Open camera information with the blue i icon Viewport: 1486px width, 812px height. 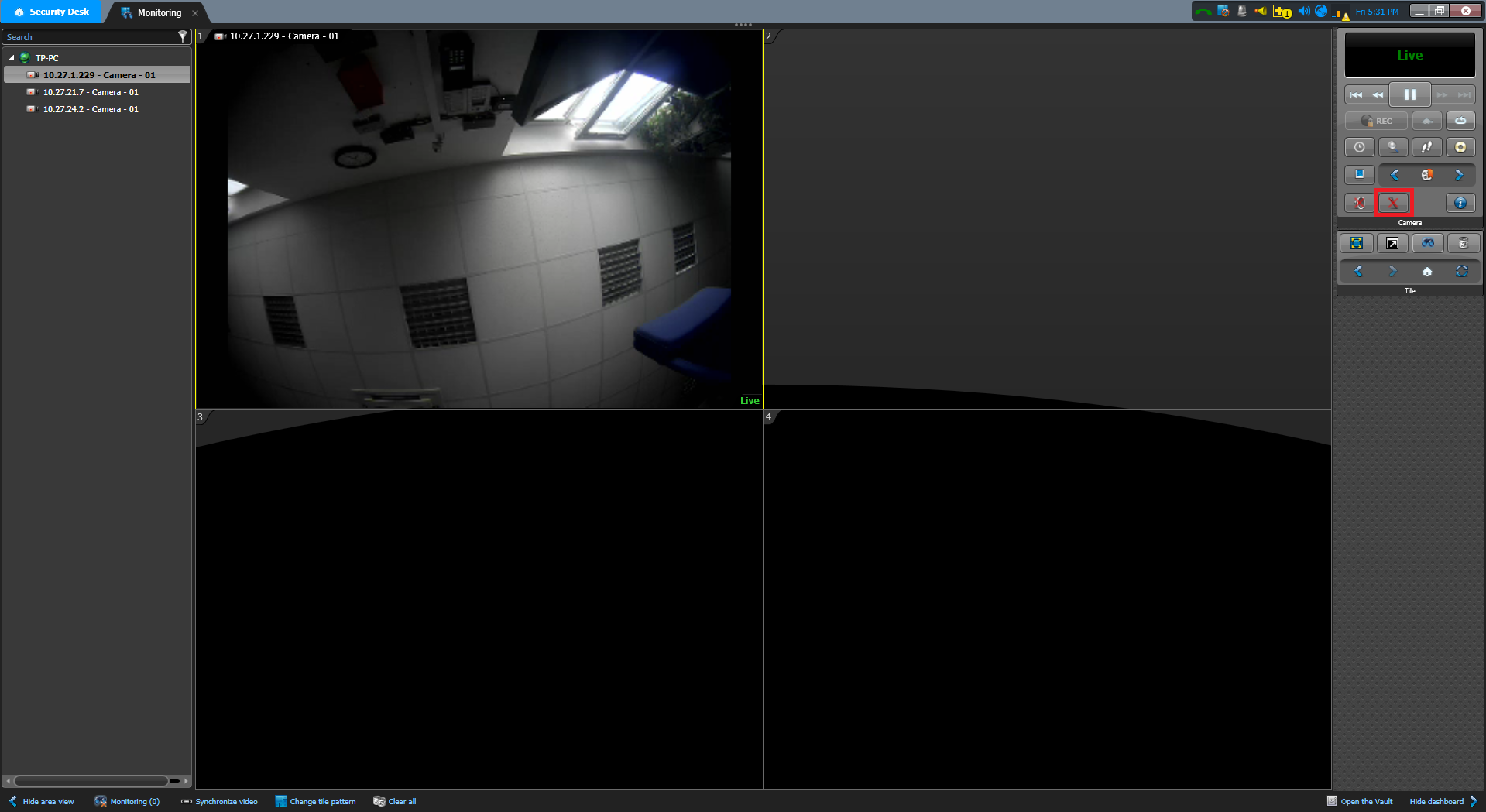coord(1460,203)
